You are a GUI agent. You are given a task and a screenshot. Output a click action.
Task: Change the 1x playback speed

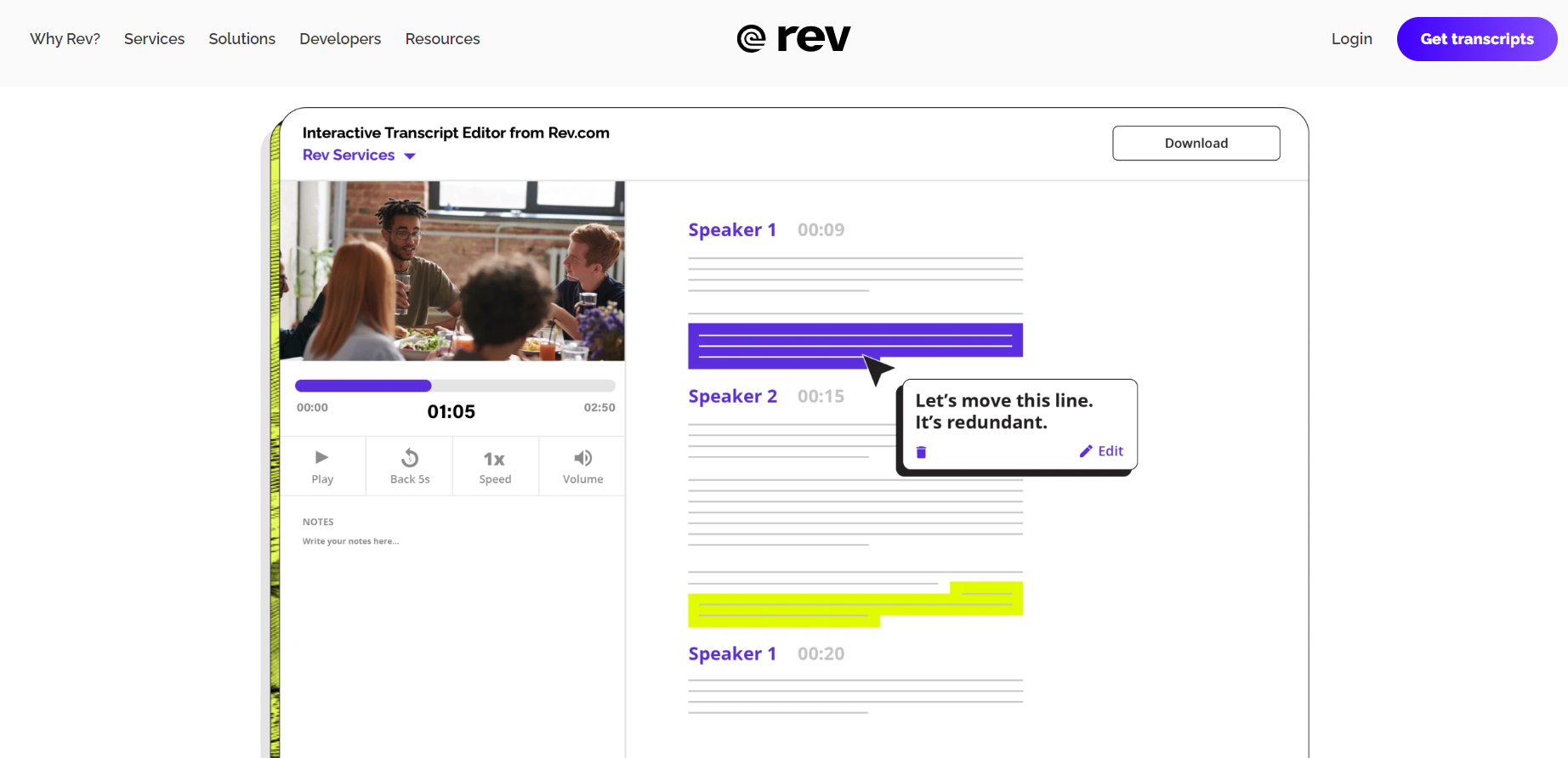(494, 459)
